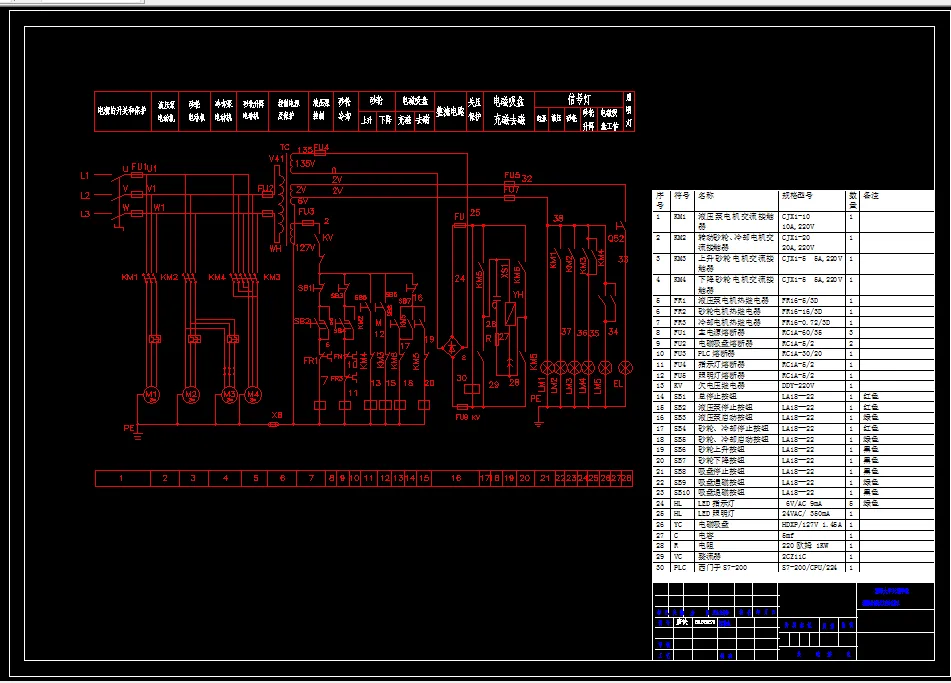Click the '127V' winding label
951x683 pixels.
pos(305,247)
